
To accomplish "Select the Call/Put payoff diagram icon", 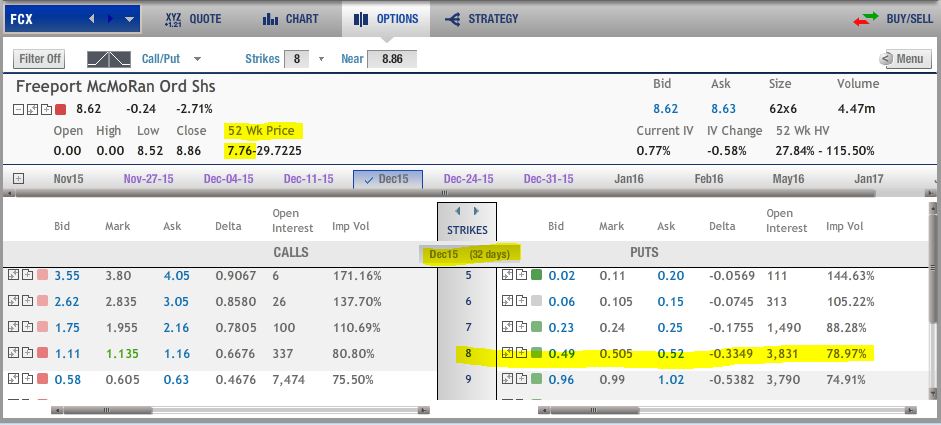I will point(109,59).
